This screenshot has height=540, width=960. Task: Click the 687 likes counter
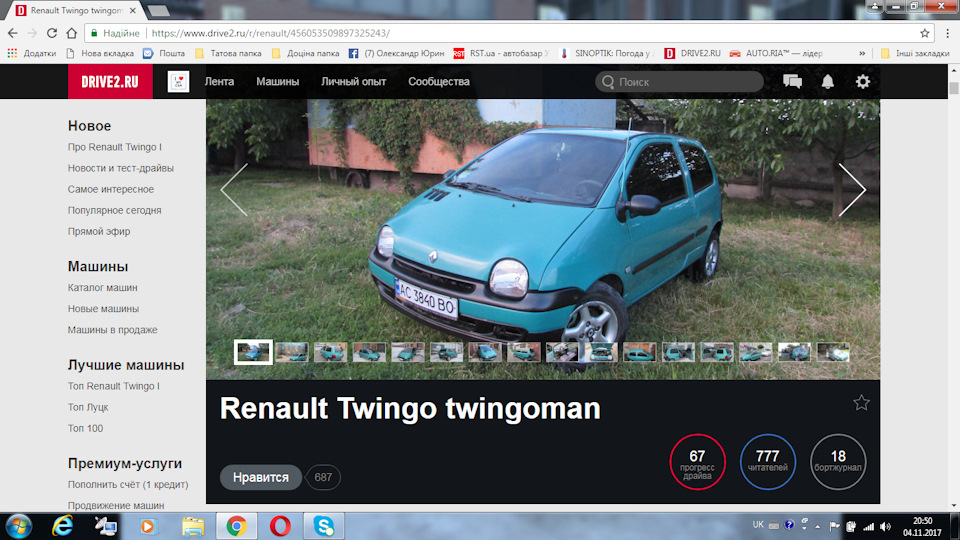click(323, 477)
